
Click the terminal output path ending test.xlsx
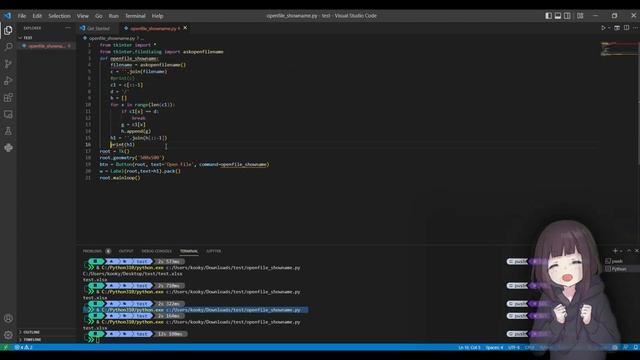[133, 273]
